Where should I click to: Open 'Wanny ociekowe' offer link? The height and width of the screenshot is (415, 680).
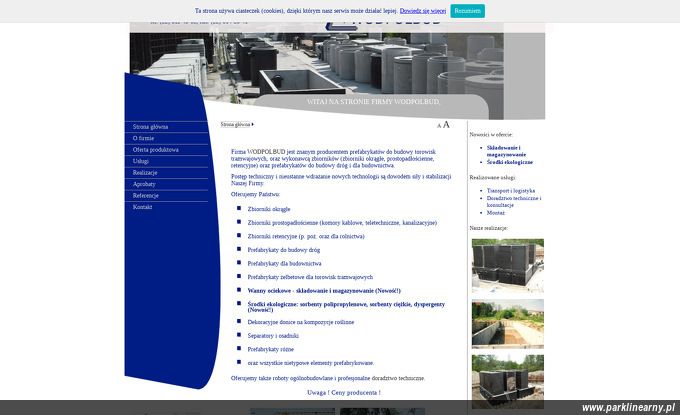click(x=324, y=291)
